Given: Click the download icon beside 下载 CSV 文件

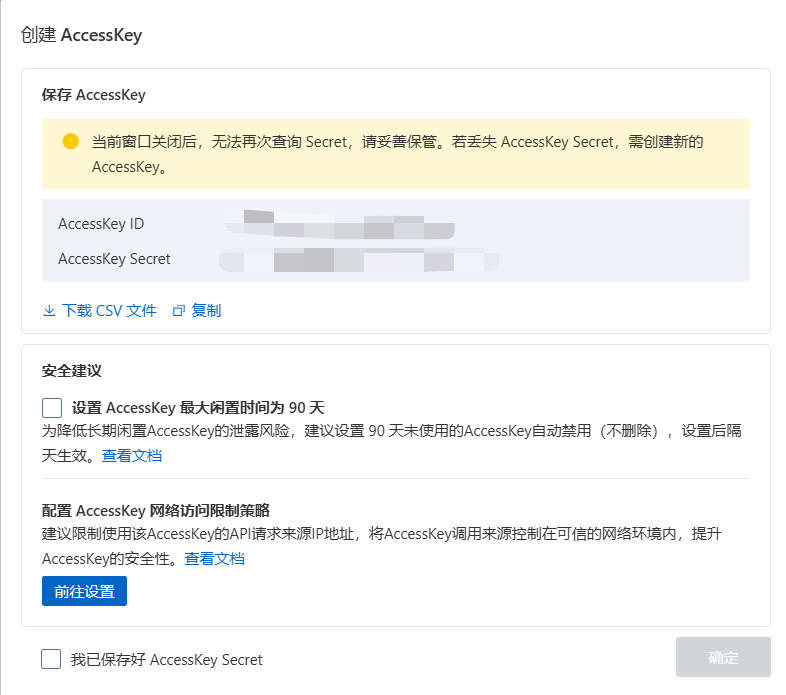Looking at the screenshot, I should [49, 311].
